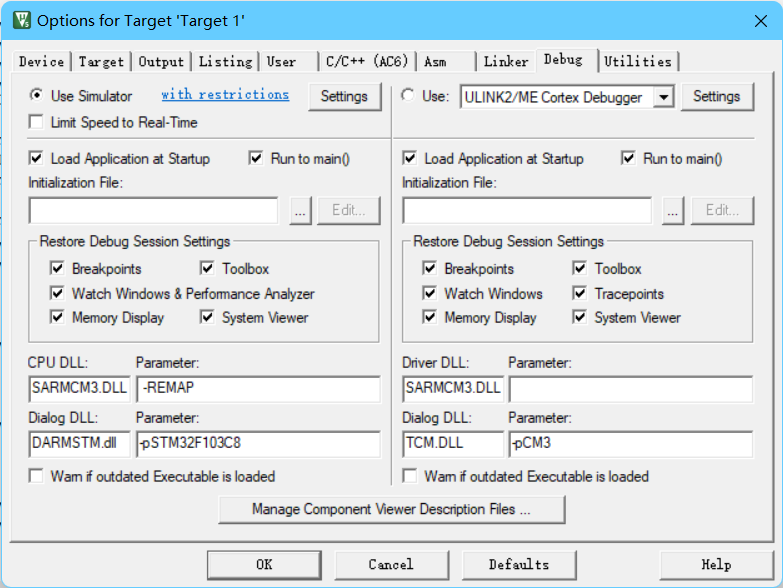Toggle simulator System Viewer checkbox
Screen dimensions: 783x588
point(207,317)
